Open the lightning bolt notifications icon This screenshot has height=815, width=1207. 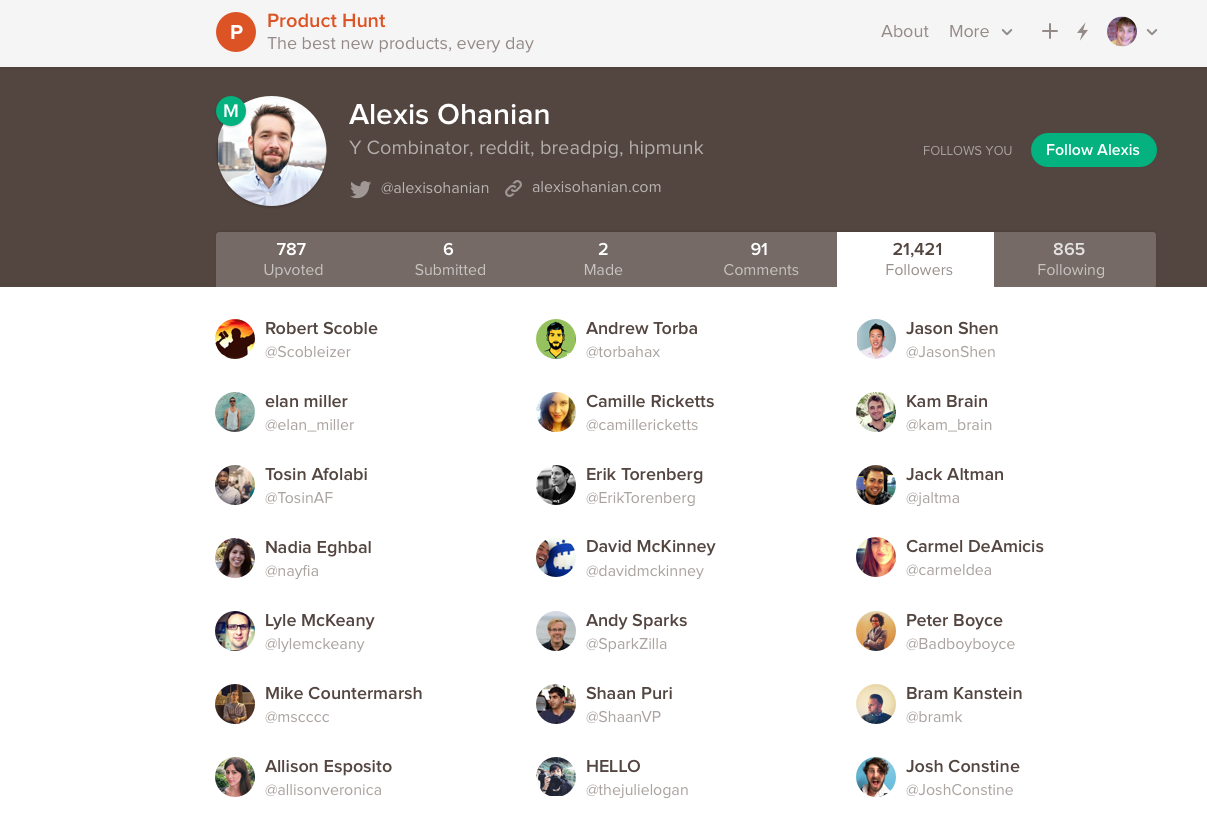click(1082, 31)
